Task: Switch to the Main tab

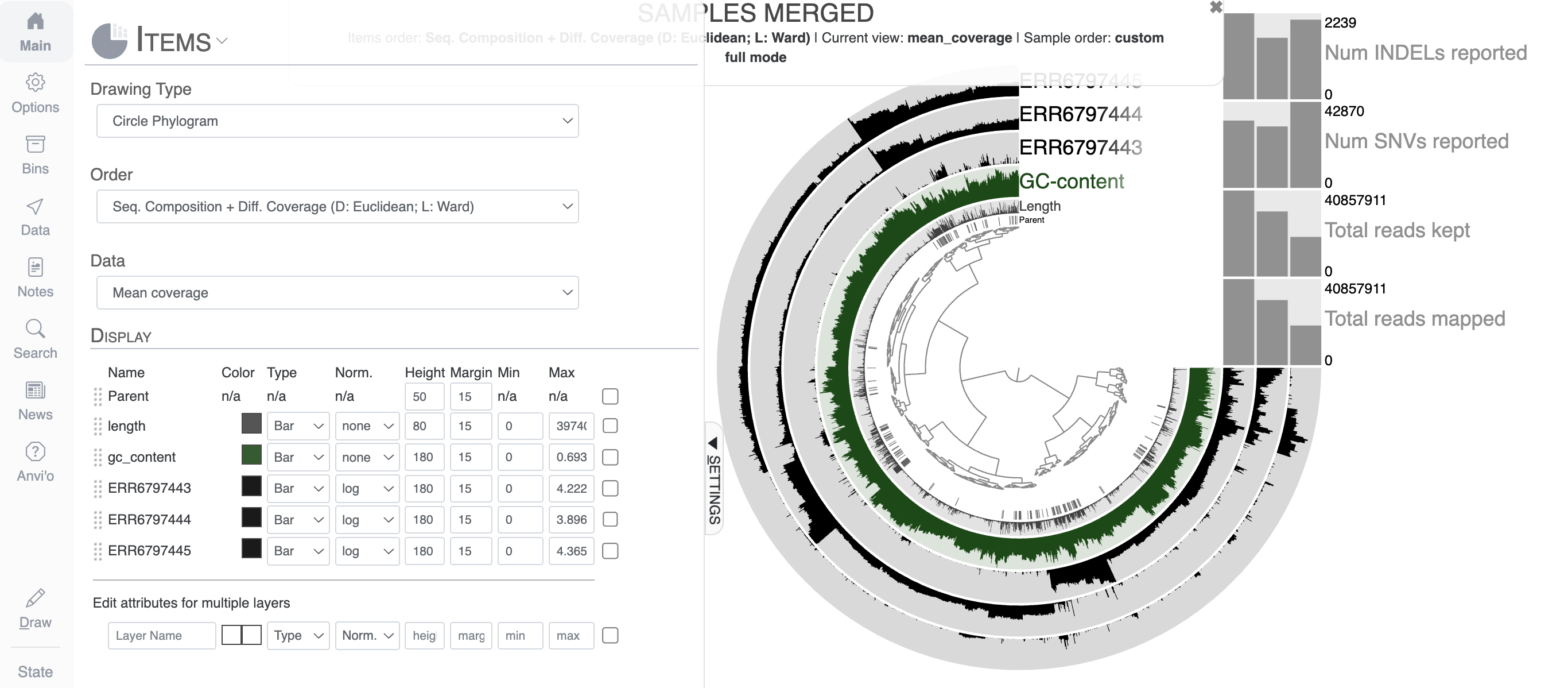Action: (36, 32)
